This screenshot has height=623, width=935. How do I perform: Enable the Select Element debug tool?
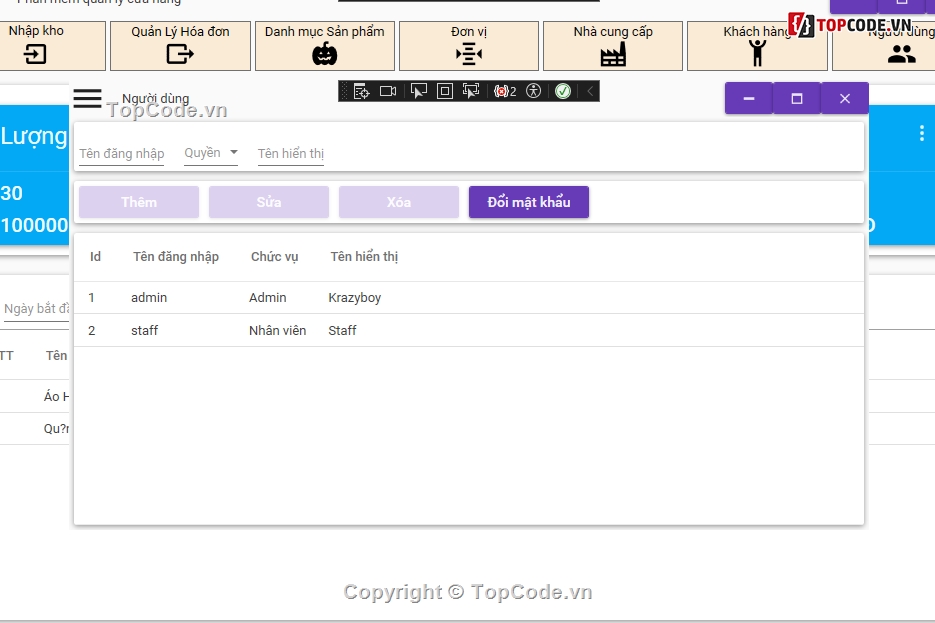click(x=418, y=91)
